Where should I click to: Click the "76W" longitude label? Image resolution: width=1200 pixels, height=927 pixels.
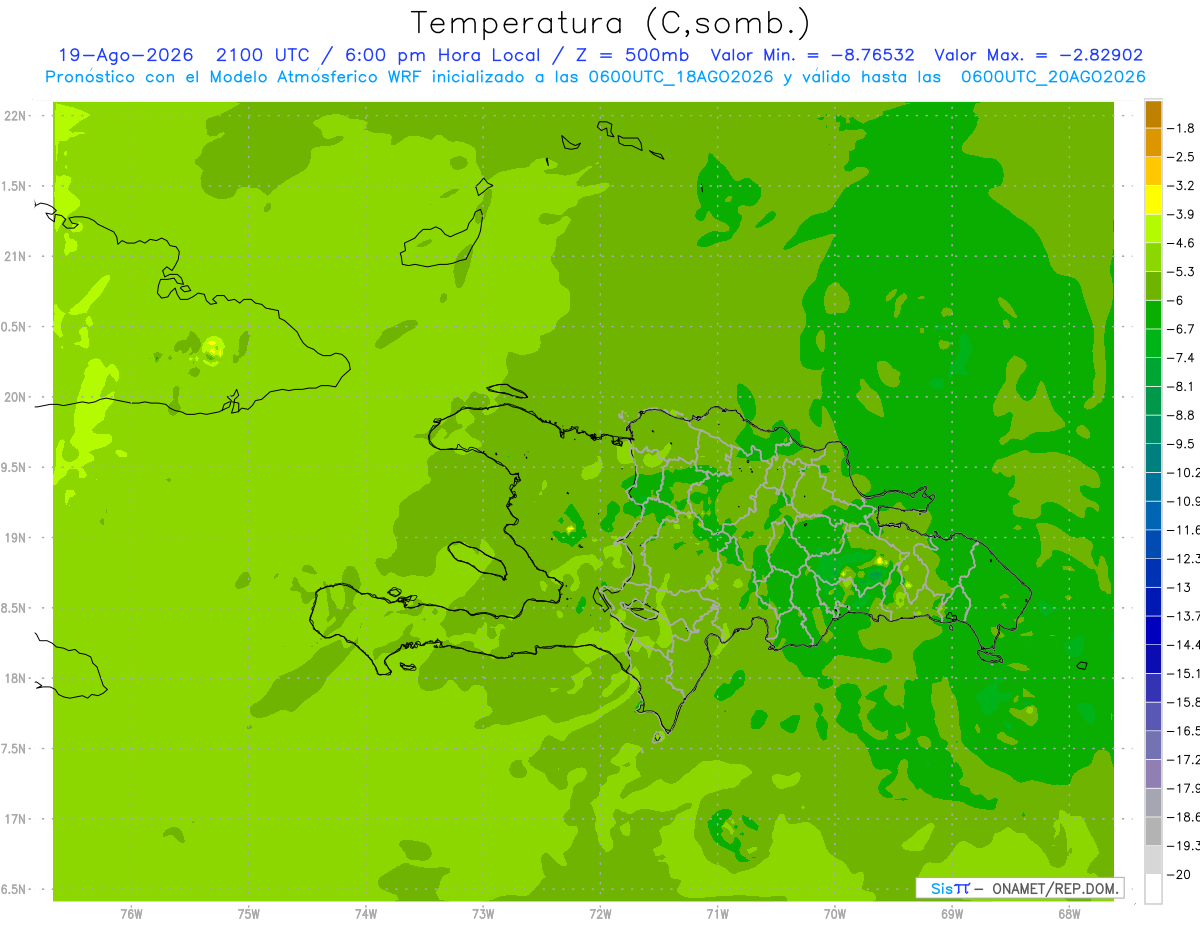(x=131, y=913)
